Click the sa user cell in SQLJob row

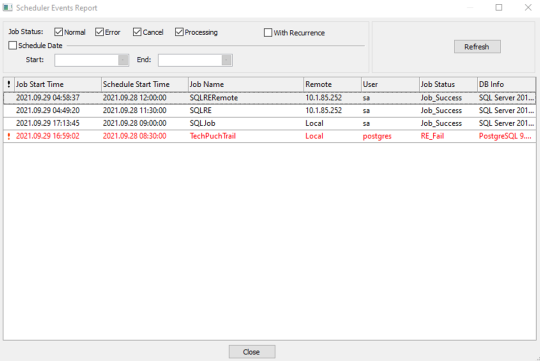click(366, 124)
